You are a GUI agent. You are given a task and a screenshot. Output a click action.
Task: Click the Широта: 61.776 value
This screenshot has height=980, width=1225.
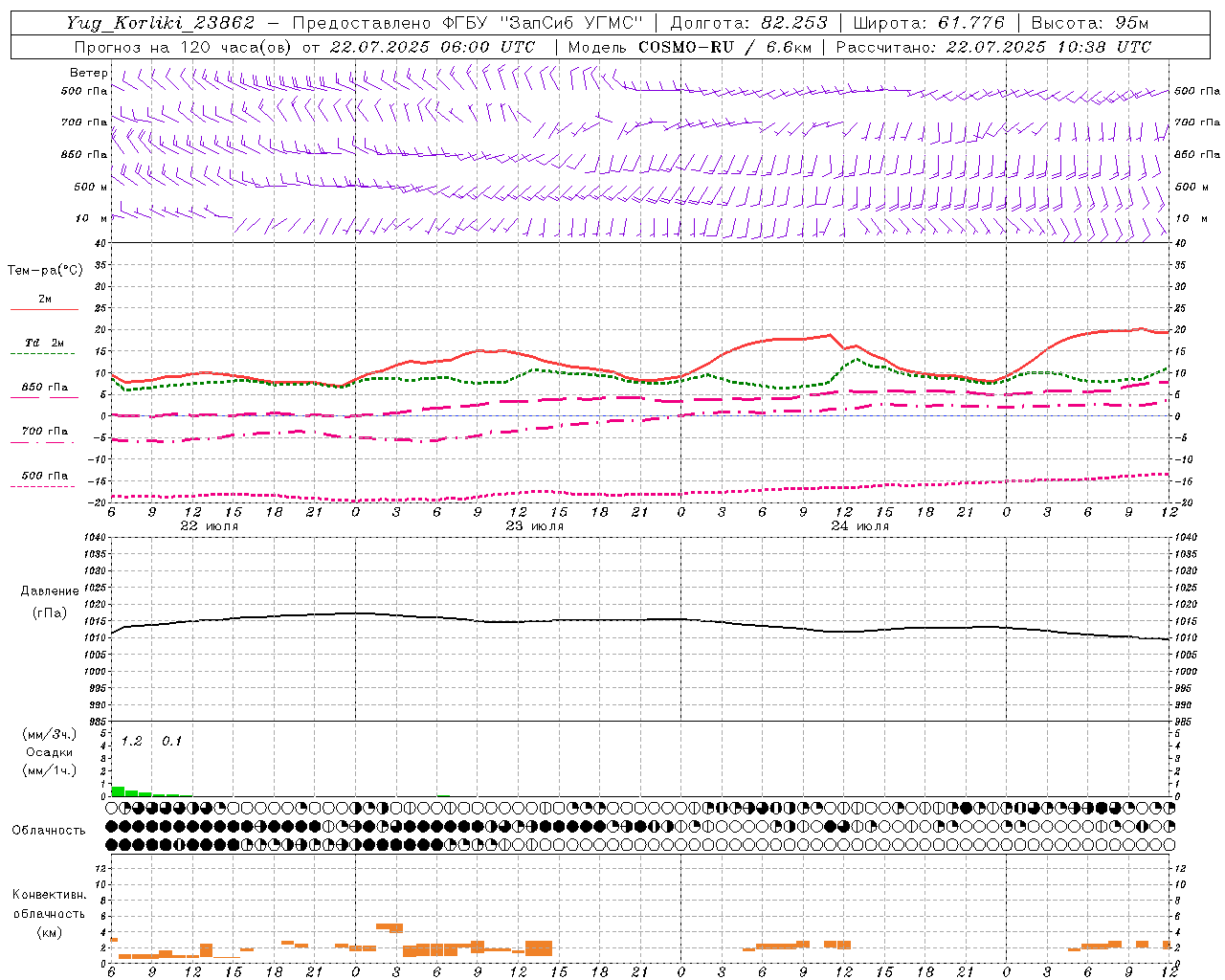tap(928, 23)
